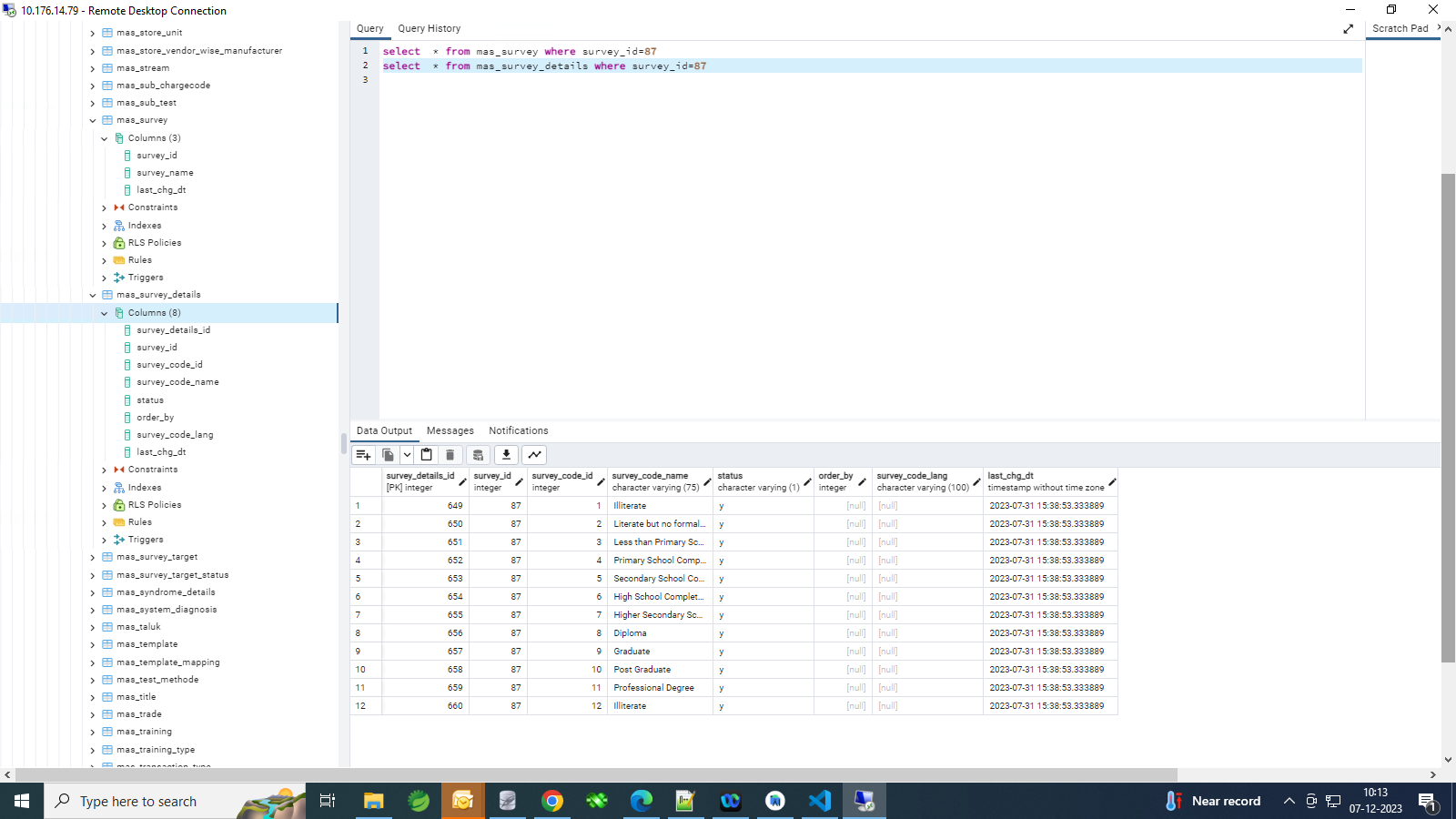The height and width of the screenshot is (819, 1456).
Task: Switch to the Query History tab
Action: tap(430, 29)
